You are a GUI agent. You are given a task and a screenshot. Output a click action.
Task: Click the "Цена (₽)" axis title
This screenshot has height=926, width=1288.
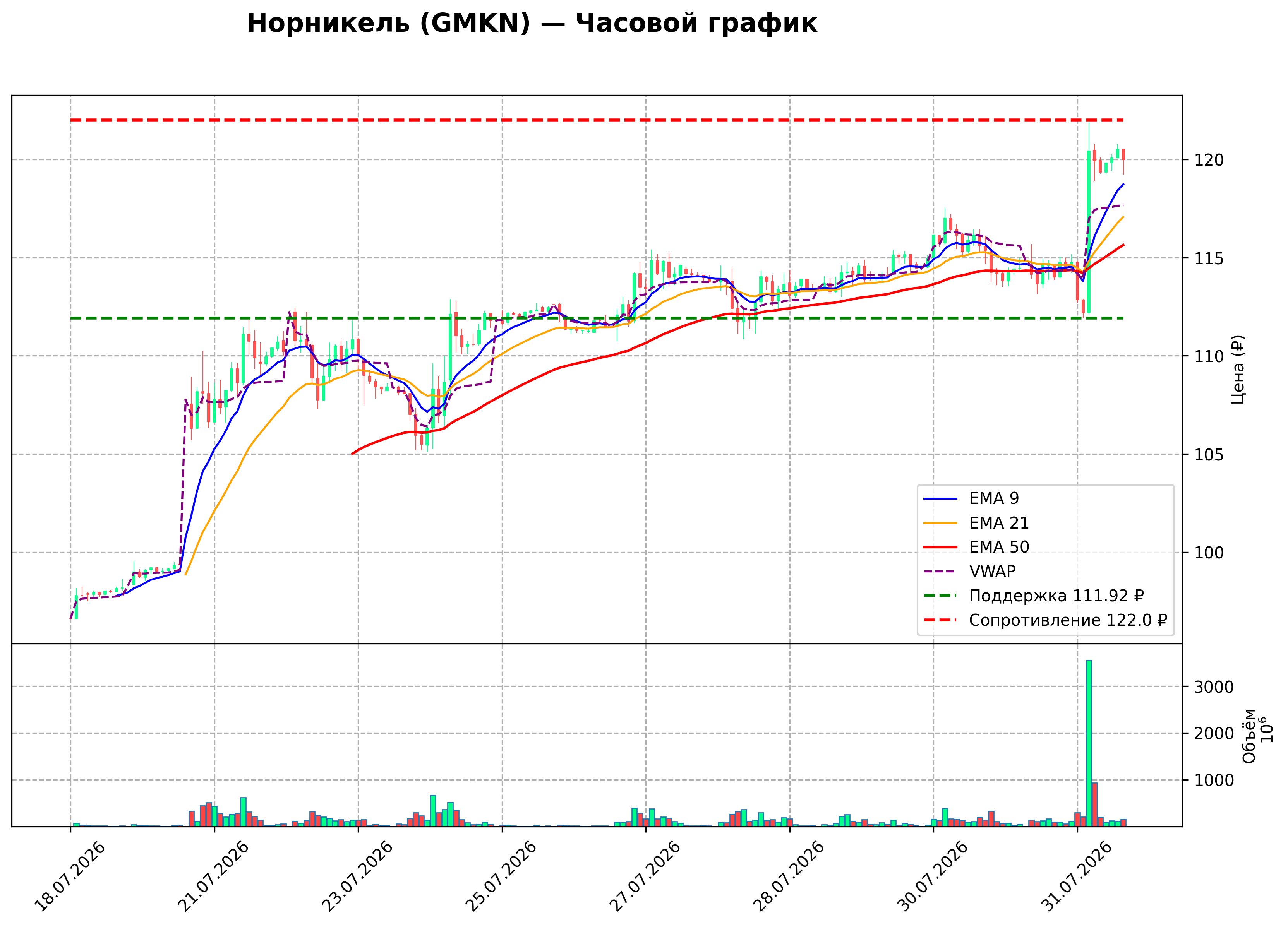point(1238,370)
